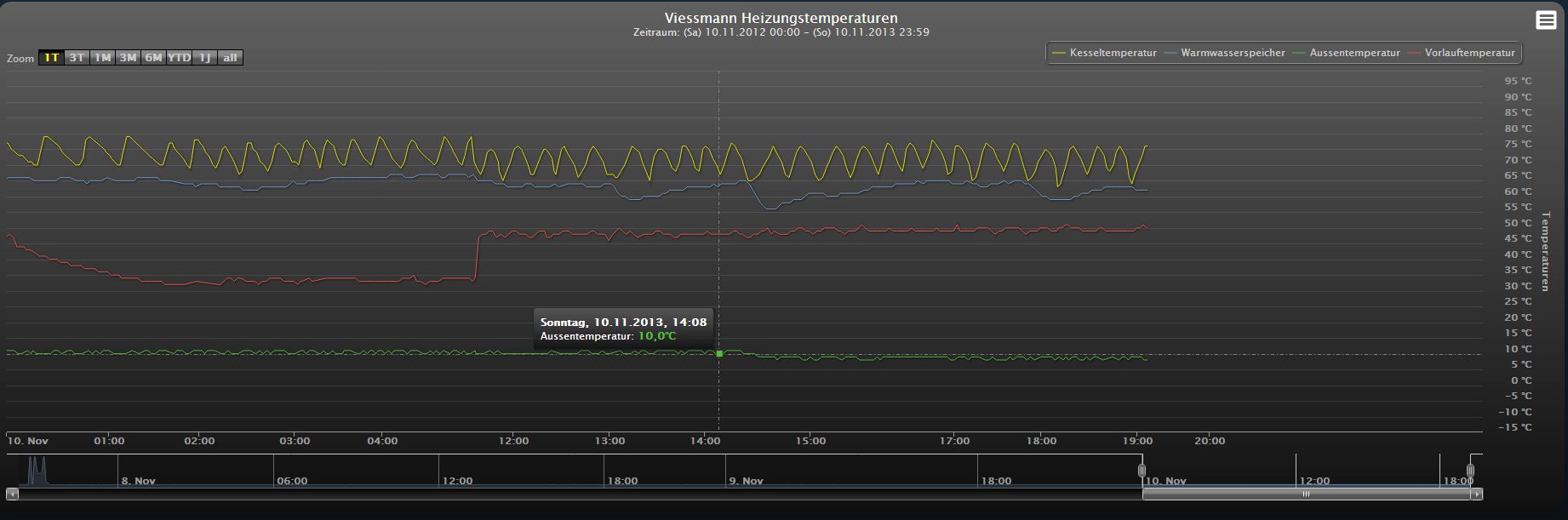Click the tooltip showing 10,0°C
The width and height of the screenshot is (1568, 520).
pos(623,329)
